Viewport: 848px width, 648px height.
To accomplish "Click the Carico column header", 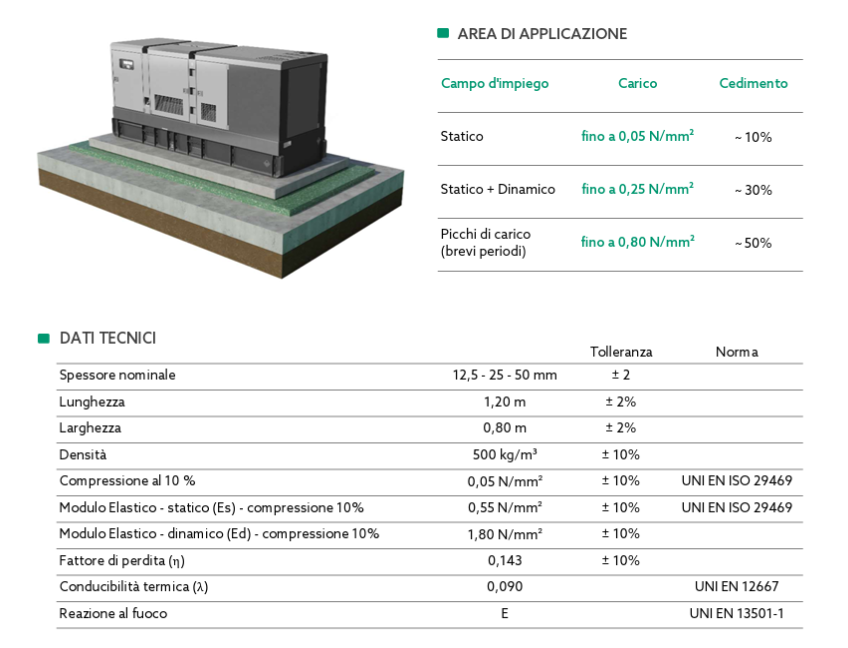I will pos(637,84).
